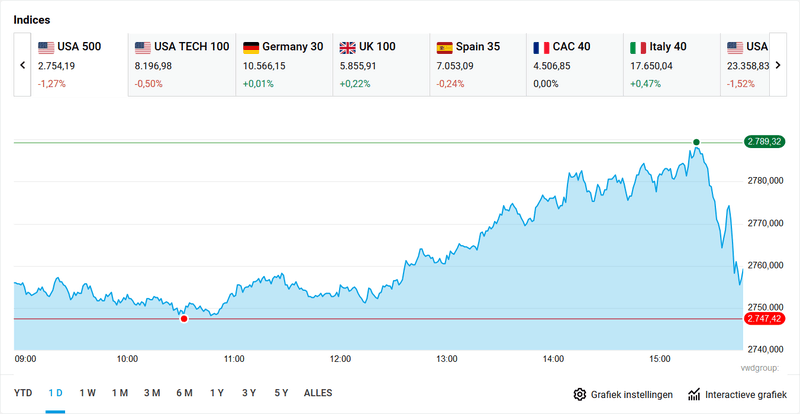Click the UK flag icon
The image size is (800, 414).
coord(348,47)
